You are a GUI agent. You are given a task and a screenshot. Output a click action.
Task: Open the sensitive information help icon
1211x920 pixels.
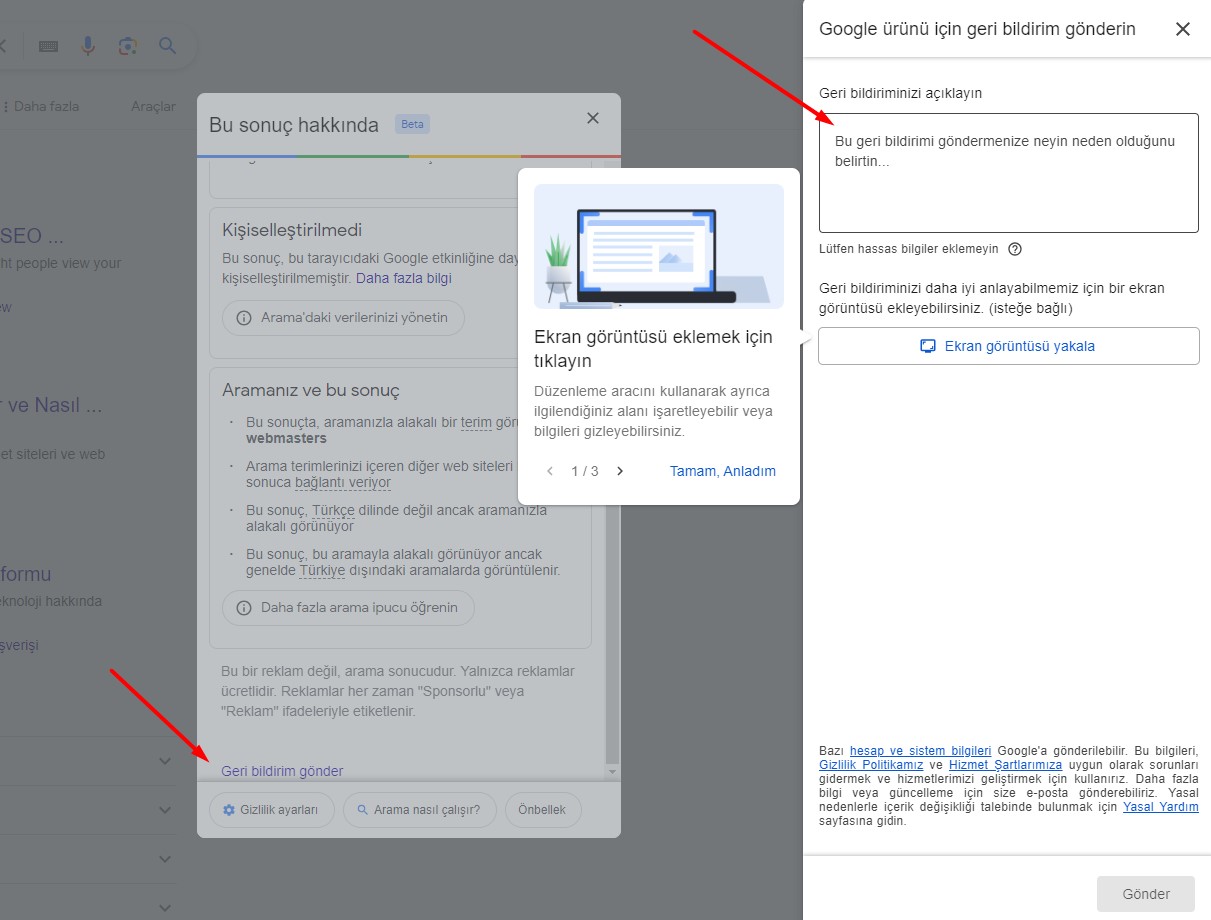click(1015, 249)
